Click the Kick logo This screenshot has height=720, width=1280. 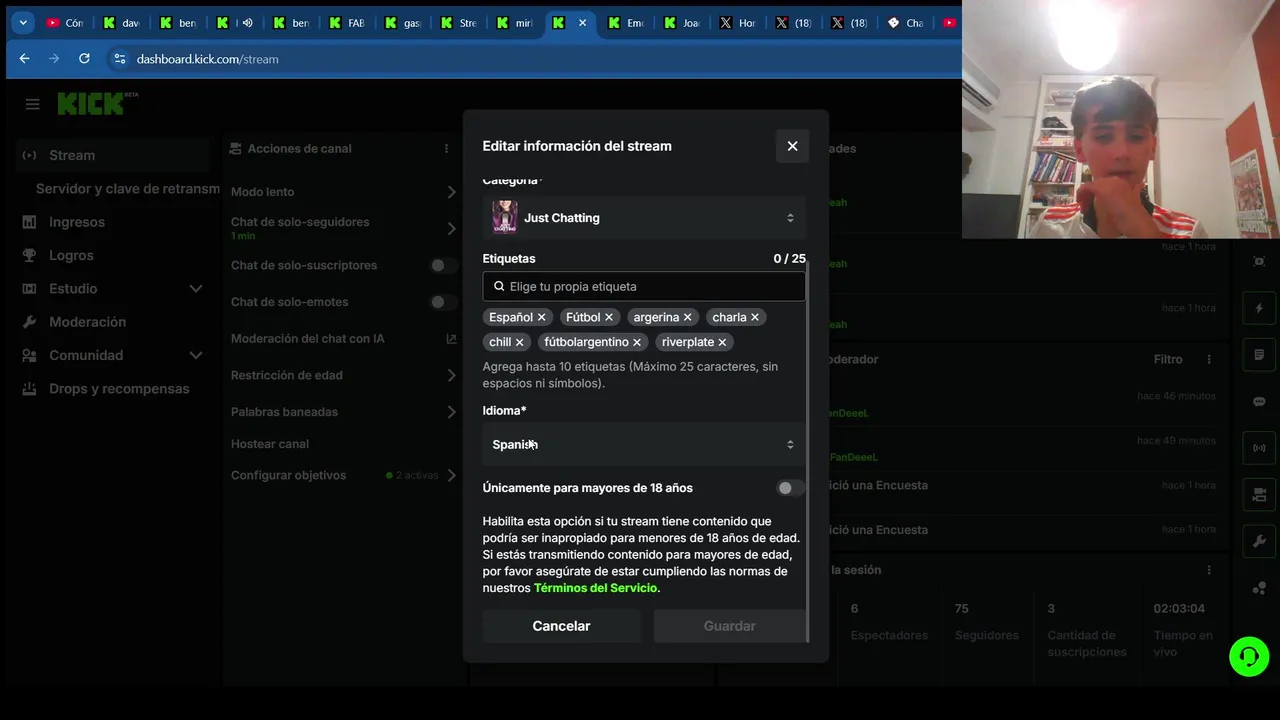pos(96,103)
